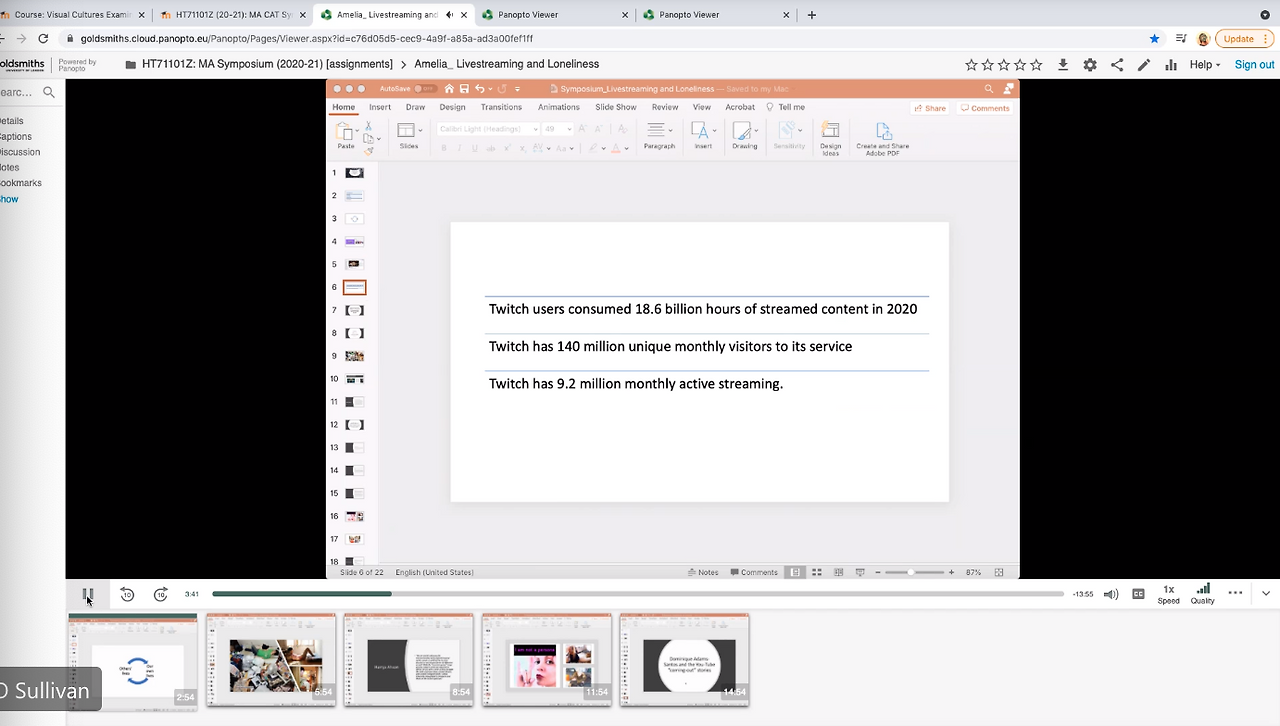Screen dimensions: 1280x726
Task: Click the fit slide to window icon
Action: 1000,572
